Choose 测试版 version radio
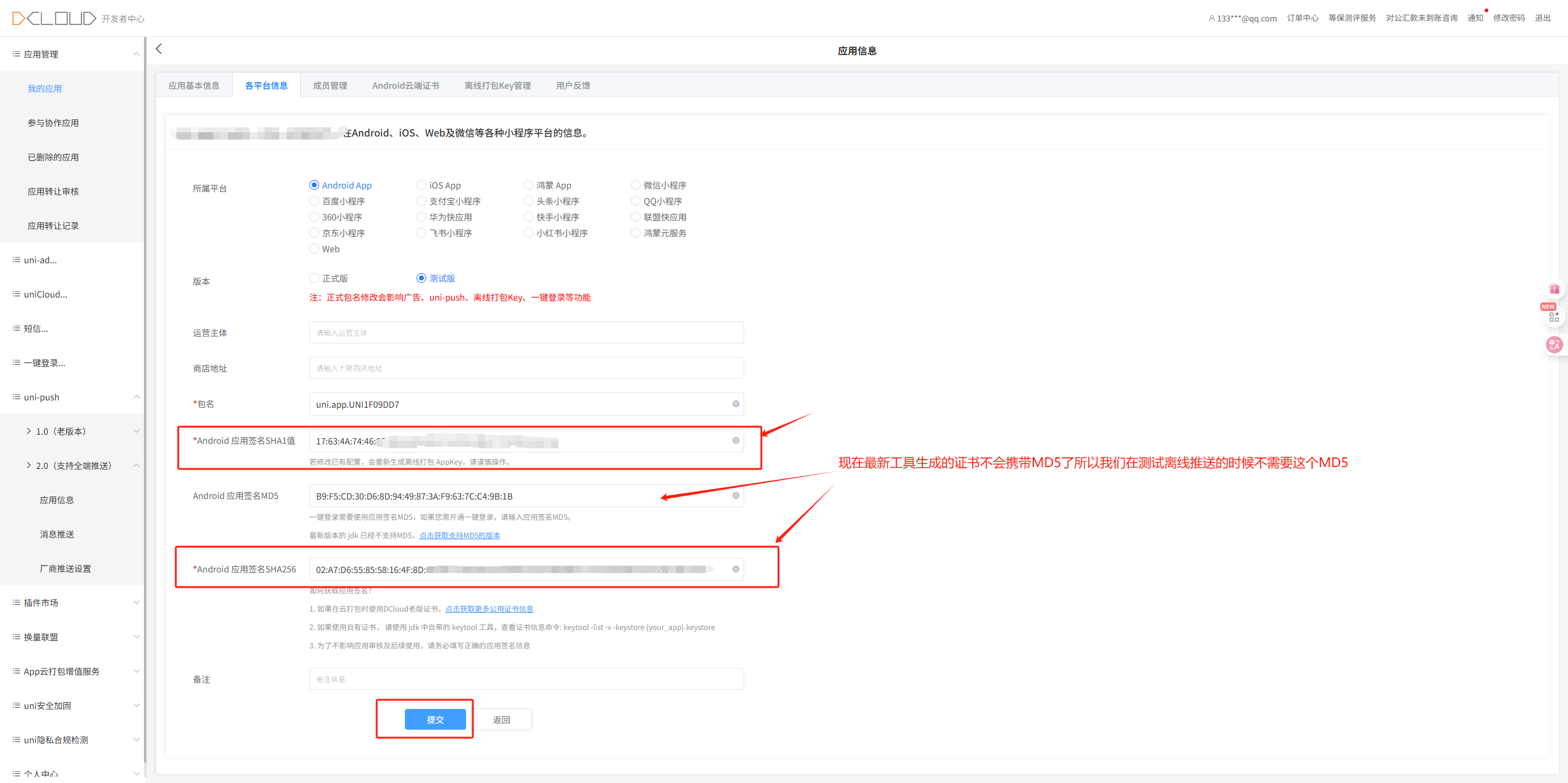The height and width of the screenshot is (783, 1568). coord(421,278)
